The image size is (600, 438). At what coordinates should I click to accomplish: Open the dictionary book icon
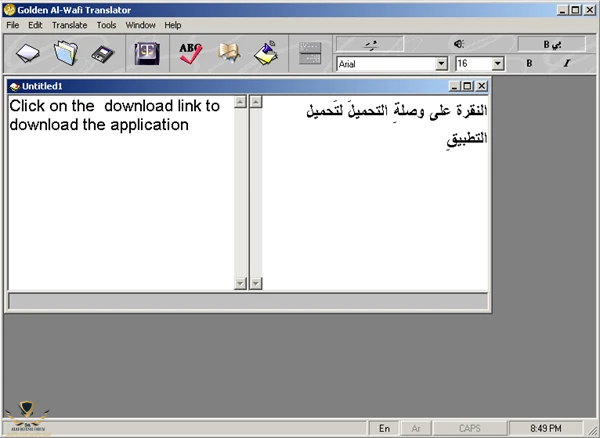coord(228,53)
